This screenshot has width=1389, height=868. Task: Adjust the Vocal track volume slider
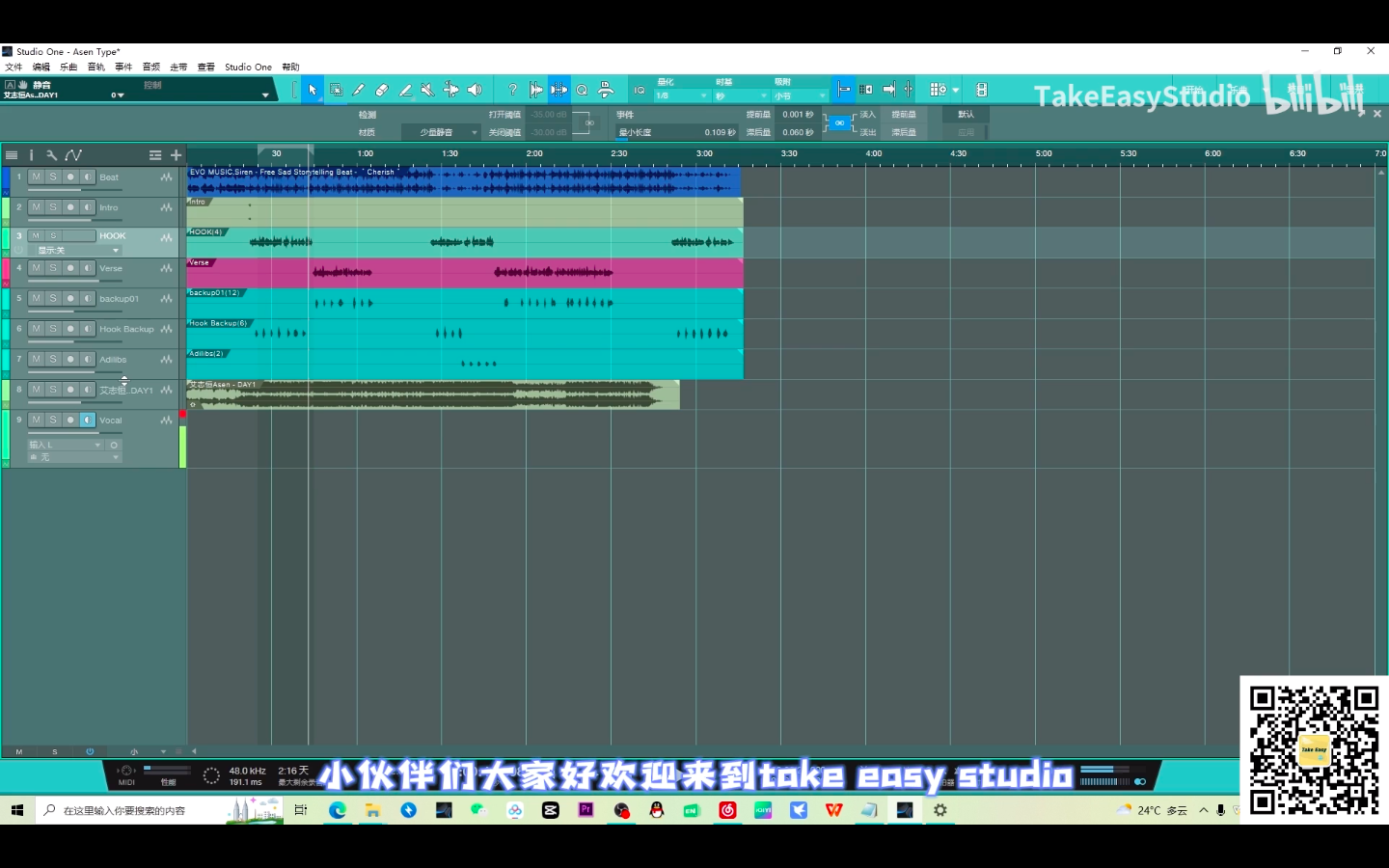click(75, 433)
